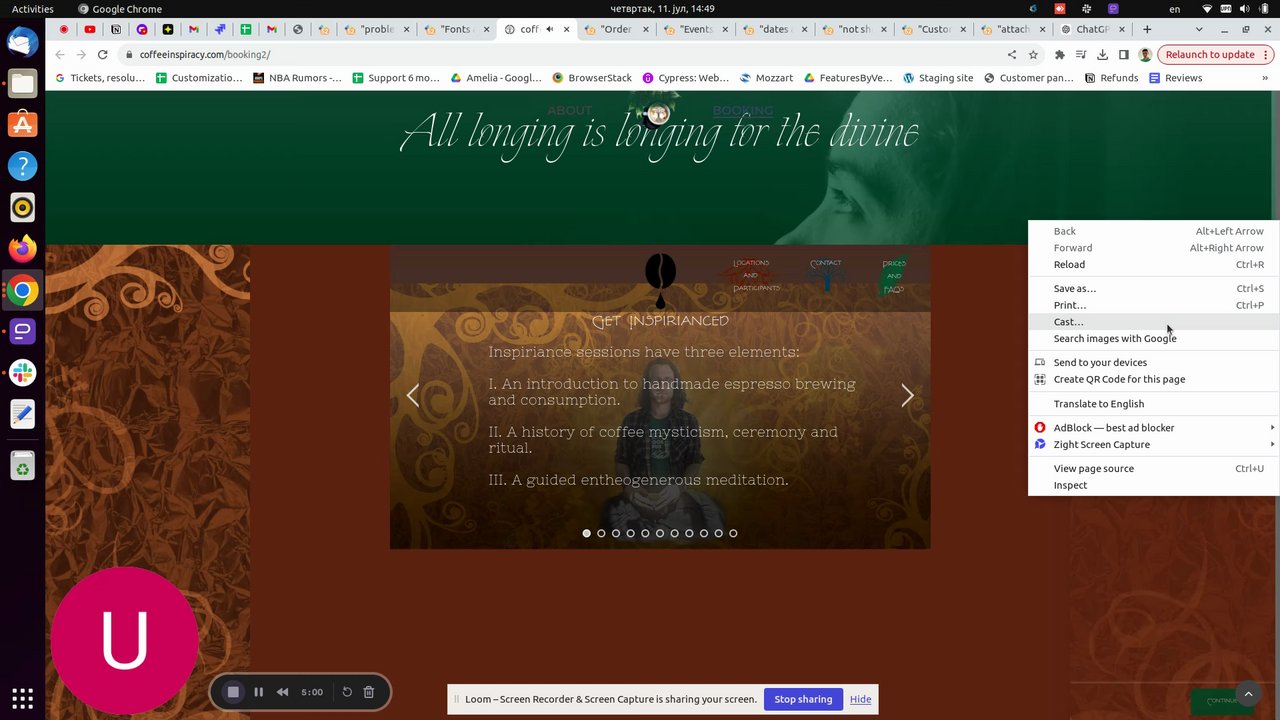Screen dimensions: 1280x720
Task: Open Firefox from the dock
Action: pos(22,248)
